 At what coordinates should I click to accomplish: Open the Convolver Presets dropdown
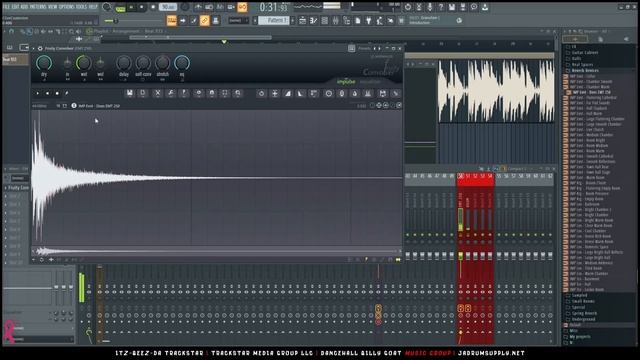(x=364, y=48)
